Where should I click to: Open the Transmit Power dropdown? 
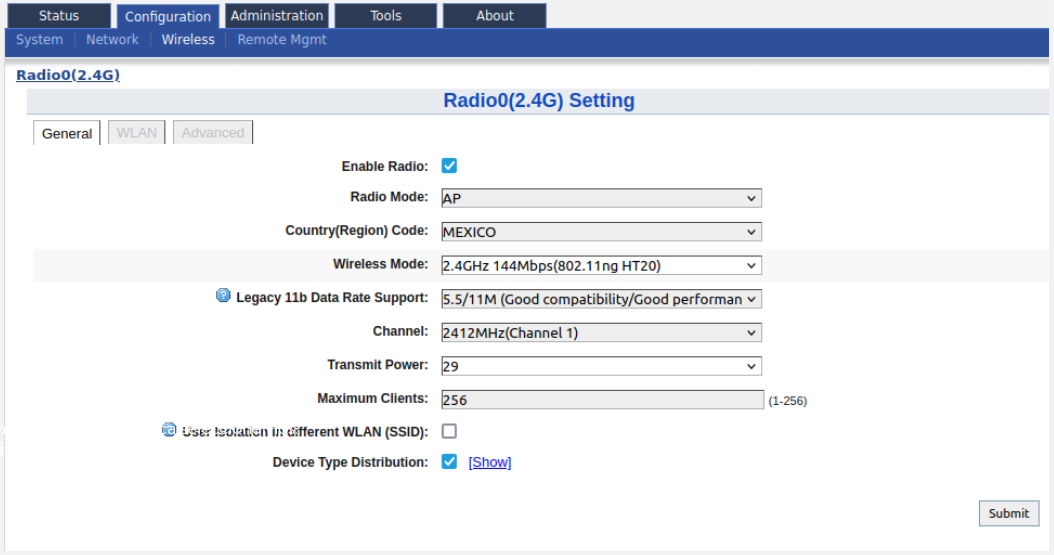601,366
